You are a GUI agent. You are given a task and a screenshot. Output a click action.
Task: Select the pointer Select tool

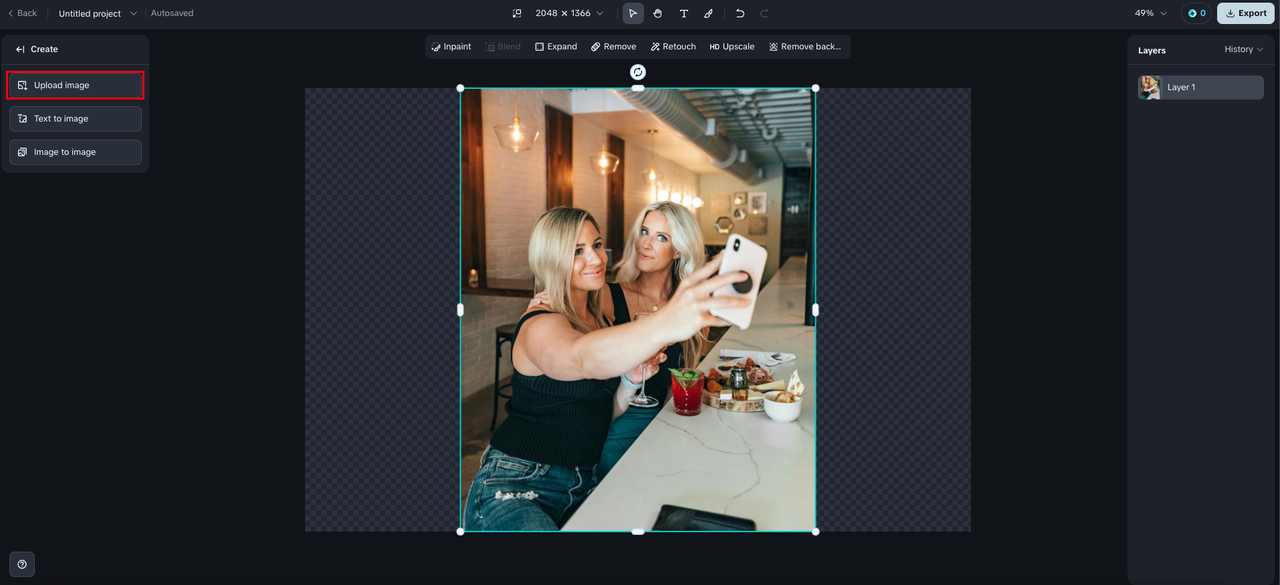point(633,13)
